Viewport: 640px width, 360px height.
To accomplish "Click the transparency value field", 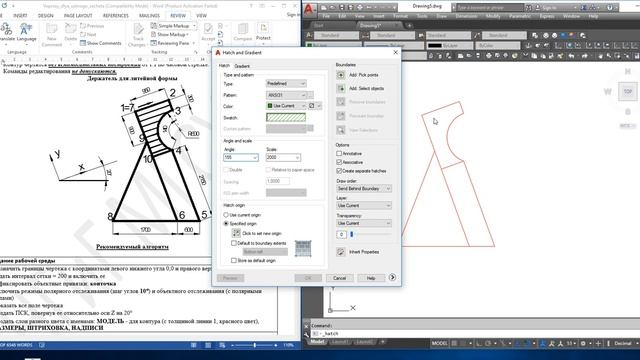I will pyautogui.click(x=341, y=234).
